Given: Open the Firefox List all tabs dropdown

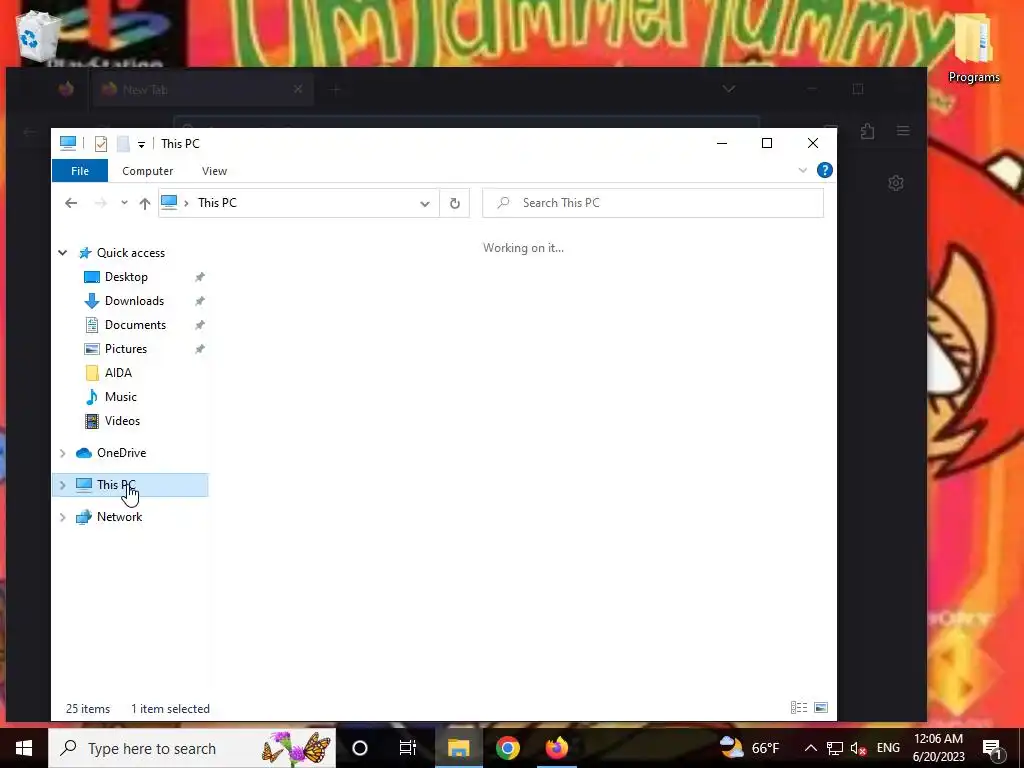Looking at the screenshot, I should tap(729, 89).
